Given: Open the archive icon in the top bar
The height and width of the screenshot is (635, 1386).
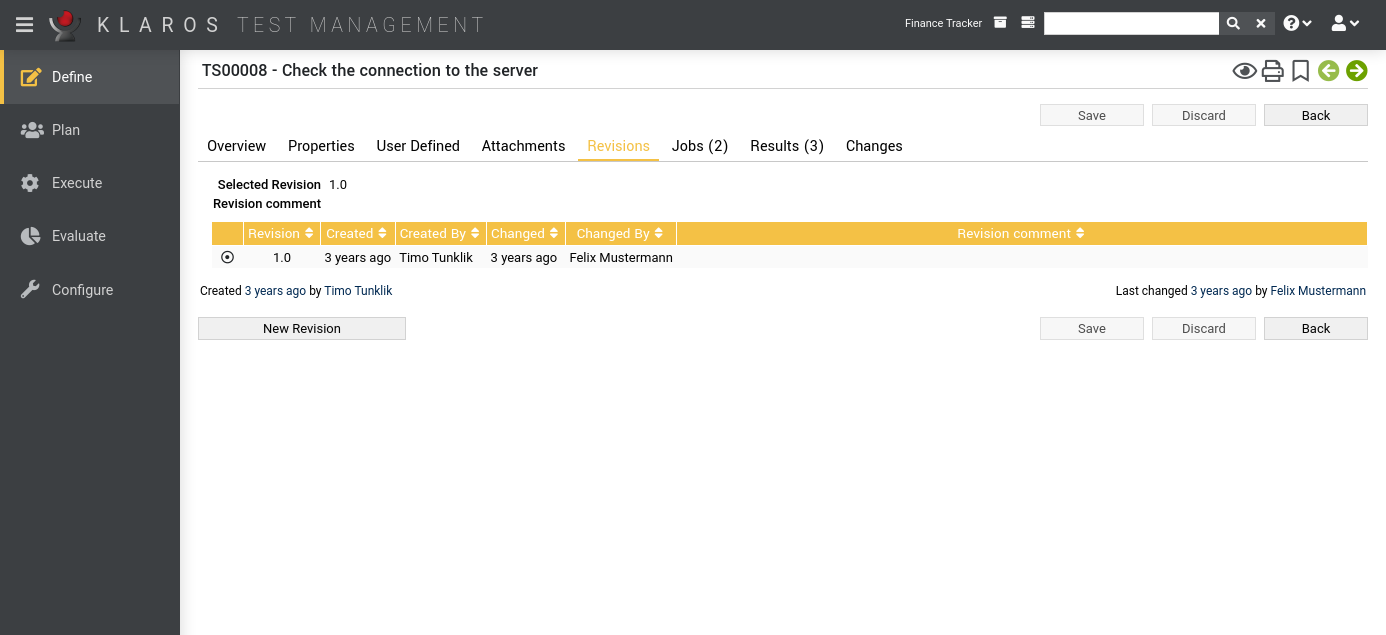Looking at the screenshot, I should 1000,22.
